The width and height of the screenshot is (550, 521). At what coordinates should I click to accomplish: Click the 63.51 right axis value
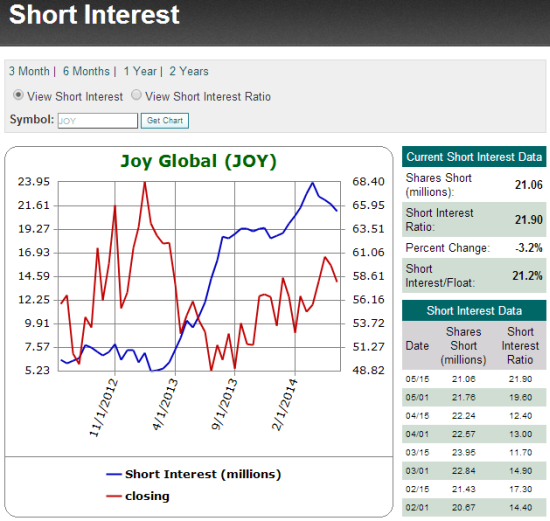(x=368, y=229)
